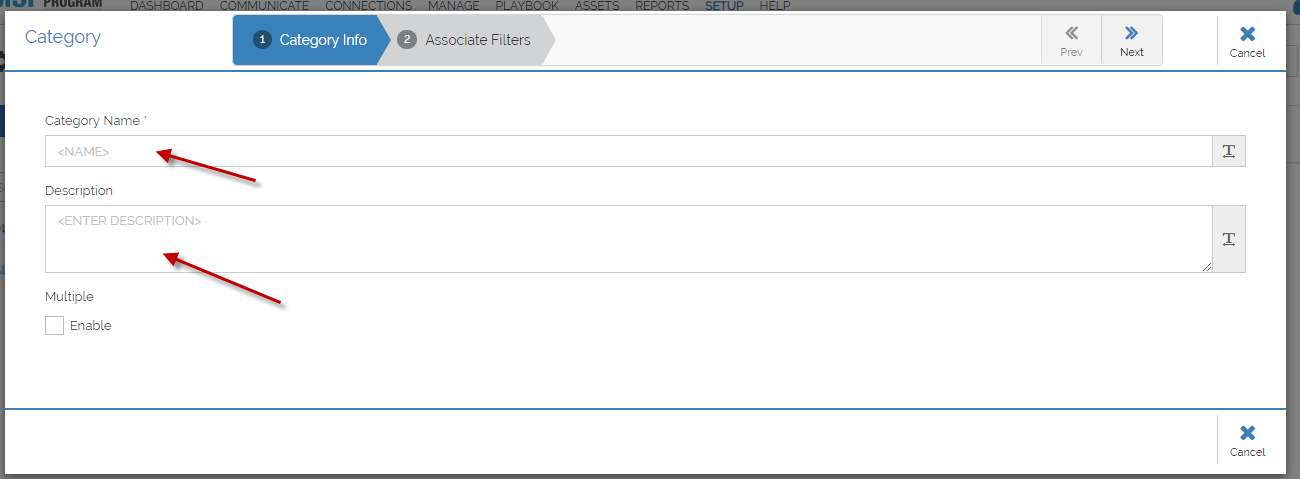Open the ASSETS menu item
The image size is (1300, 479).
pyautogui.click(x=597, y=6)
